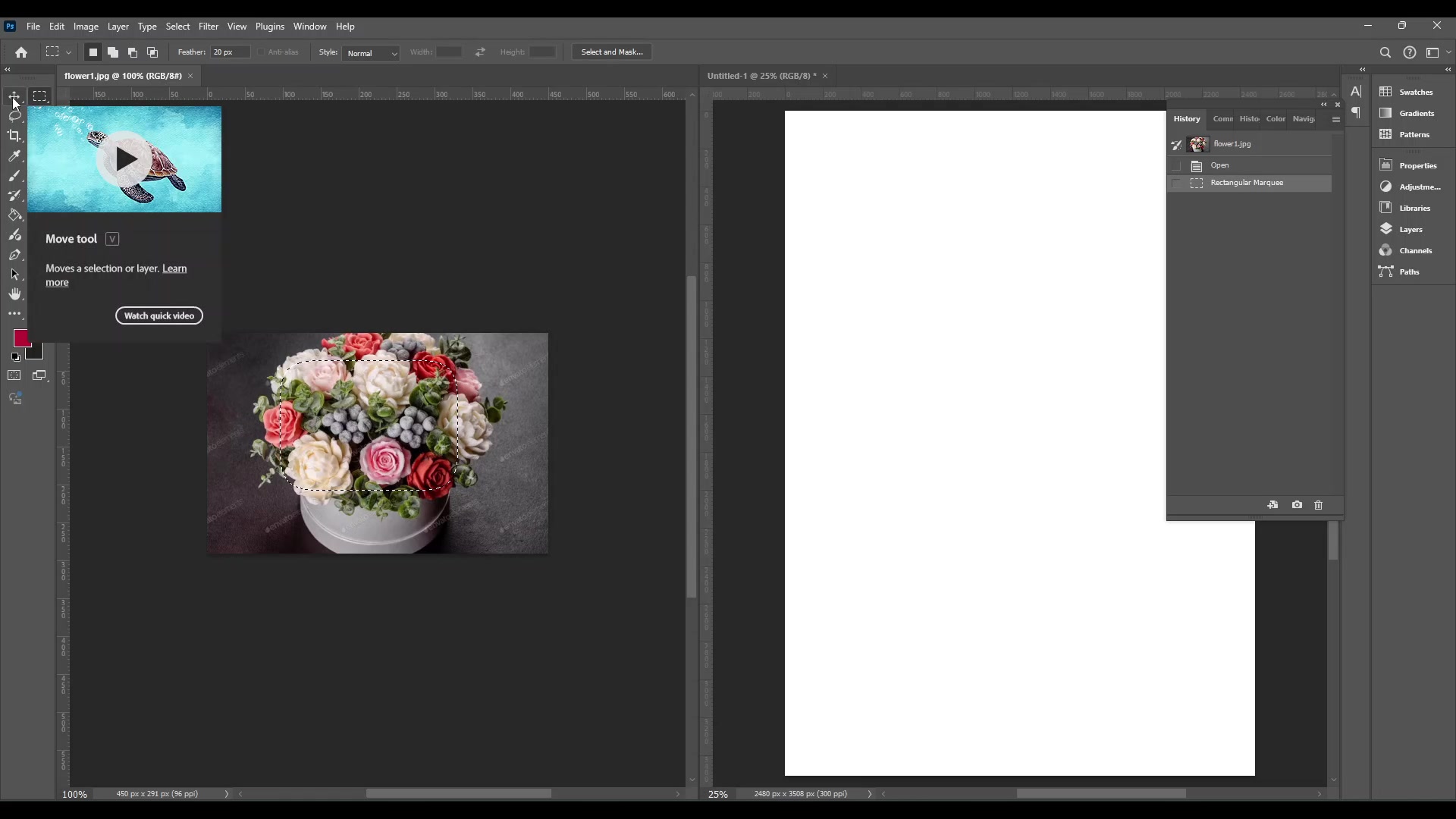Click the Select and Mask button
Viewport: 1456px width, 819px height.
pyautogui.click(x=611, y=52)
